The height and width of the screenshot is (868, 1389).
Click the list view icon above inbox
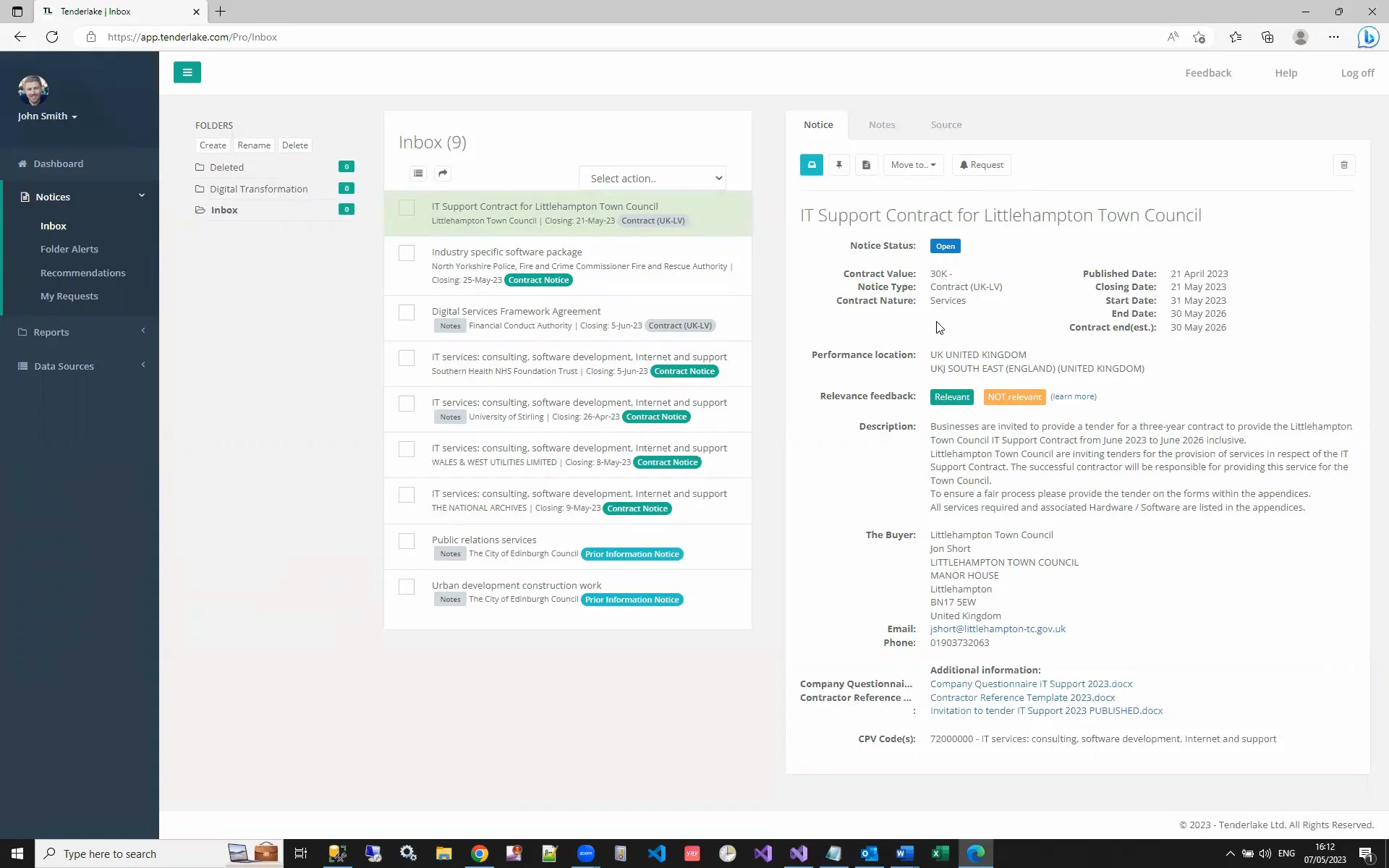point(418,174)
